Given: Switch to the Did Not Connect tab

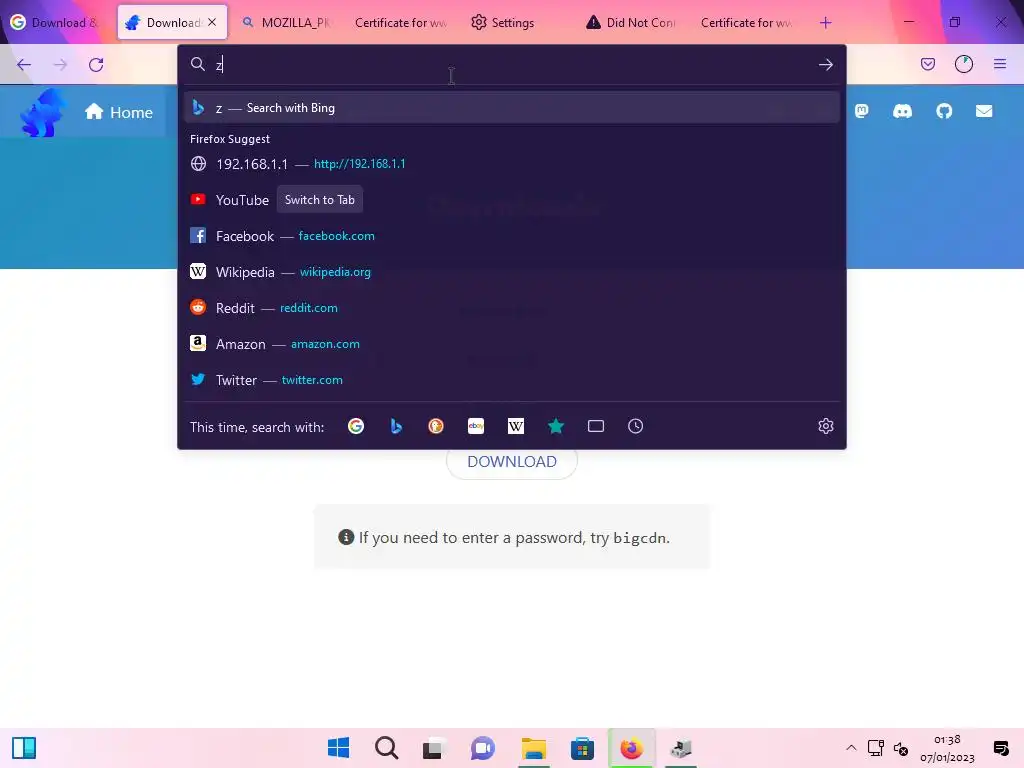Looking at the screenshot, I should click(632, 23).
